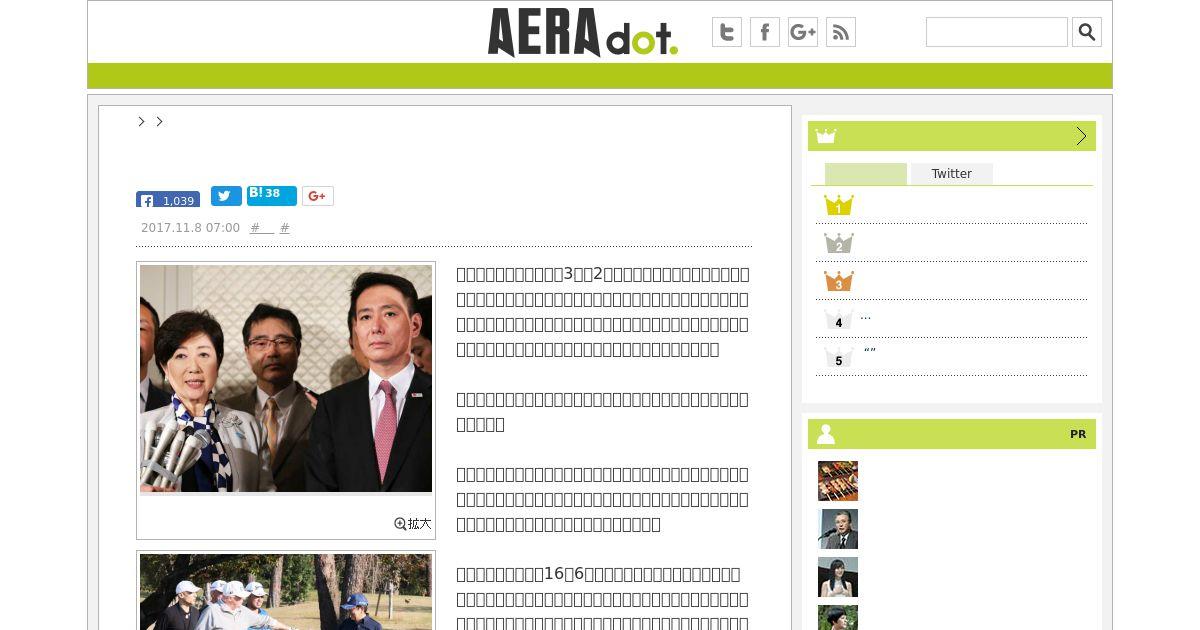Image resolution: width=1200 pixels, height=630 pixels.
Task: Open PR item with man at microphone
Action: point(838,529)
